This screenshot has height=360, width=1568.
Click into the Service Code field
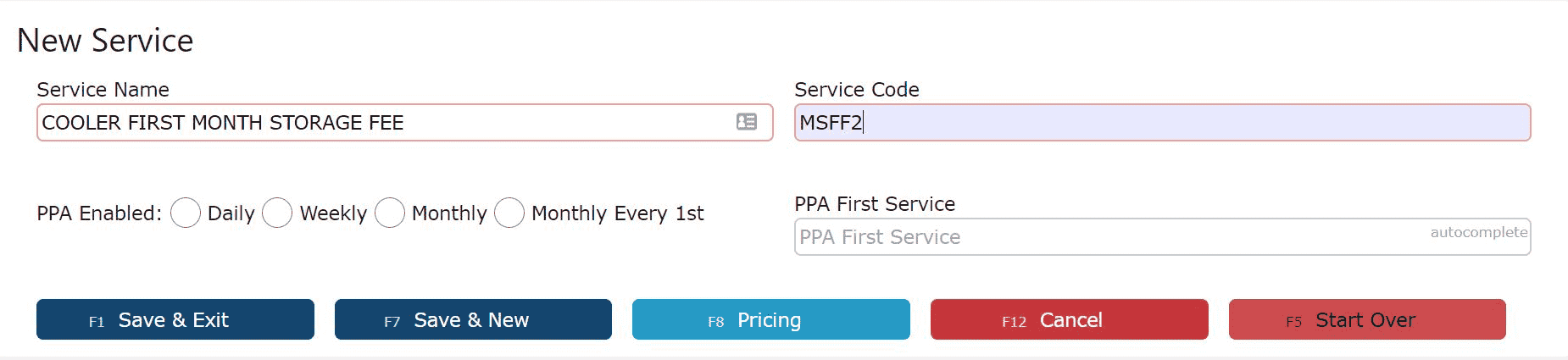(x=1162, y=123)
